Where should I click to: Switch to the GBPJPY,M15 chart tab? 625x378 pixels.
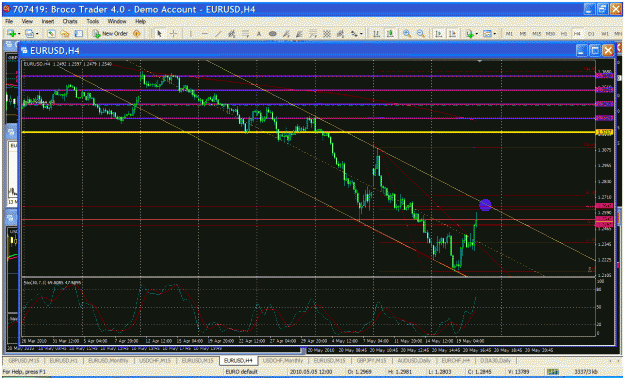coord(371,360)
